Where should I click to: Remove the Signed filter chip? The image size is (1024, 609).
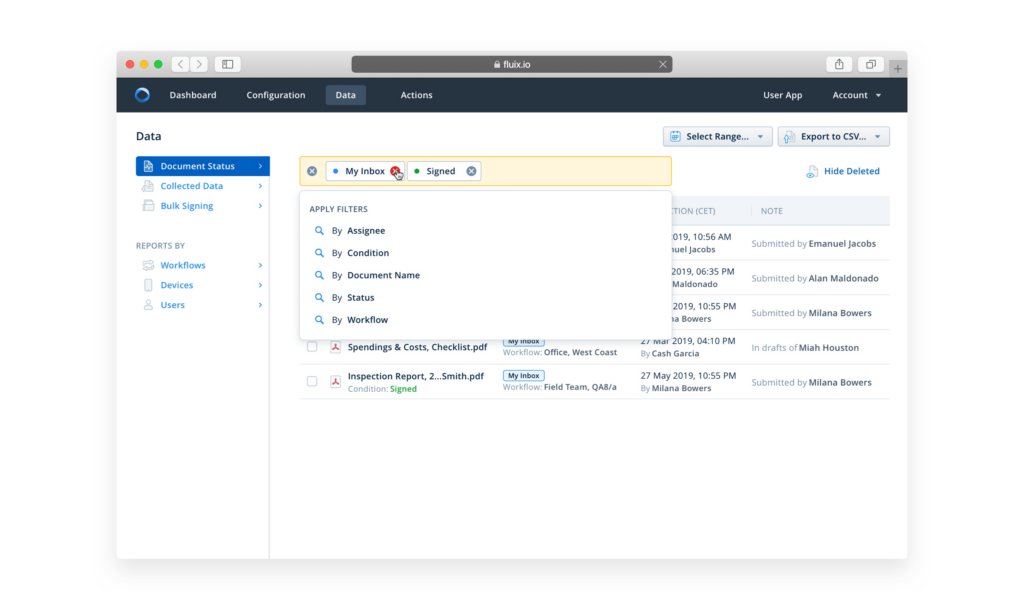(x=471, y=170)
